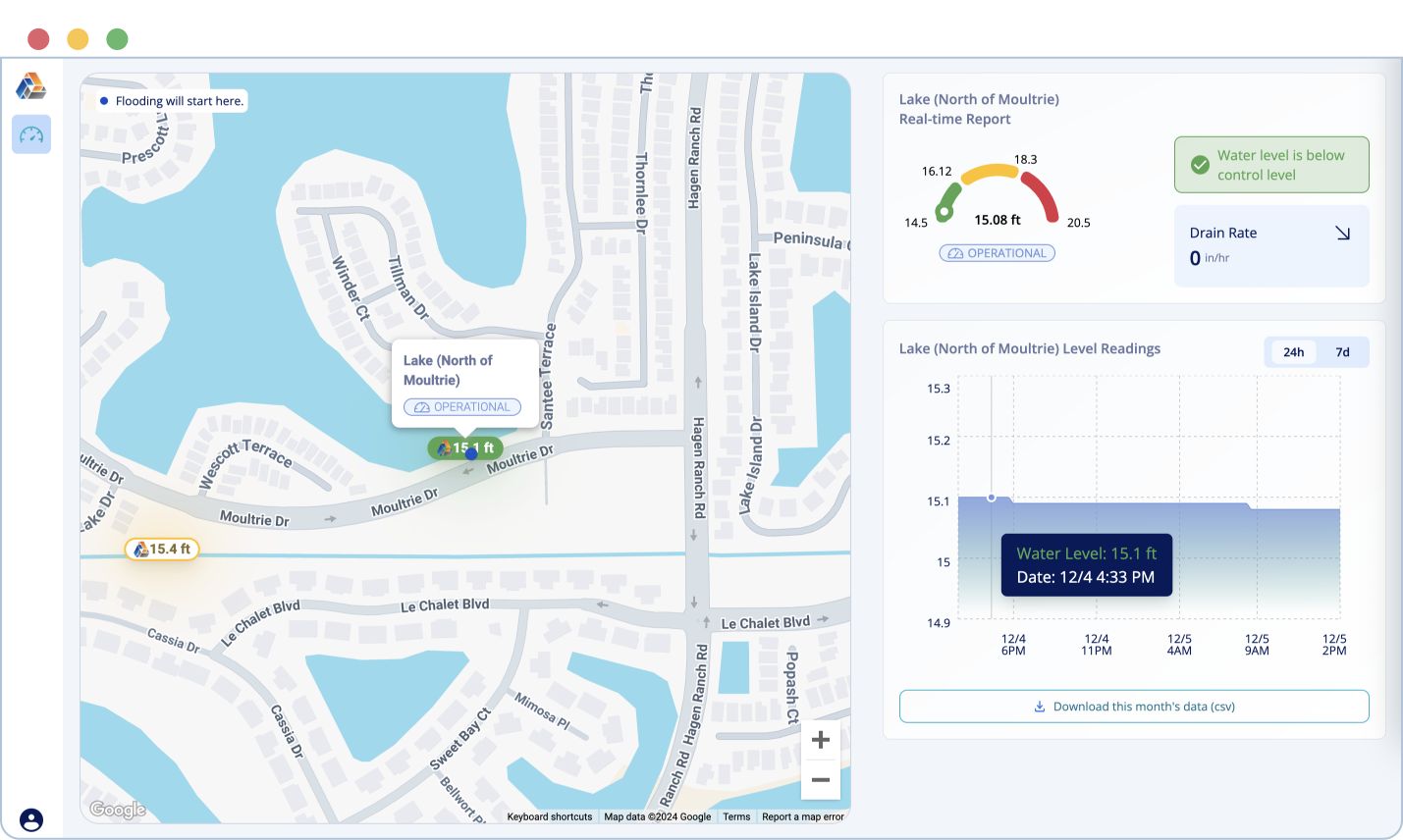Click the blue dot legend for flooding start
This screenshot has width=1403, height=840.
[102, 100]
